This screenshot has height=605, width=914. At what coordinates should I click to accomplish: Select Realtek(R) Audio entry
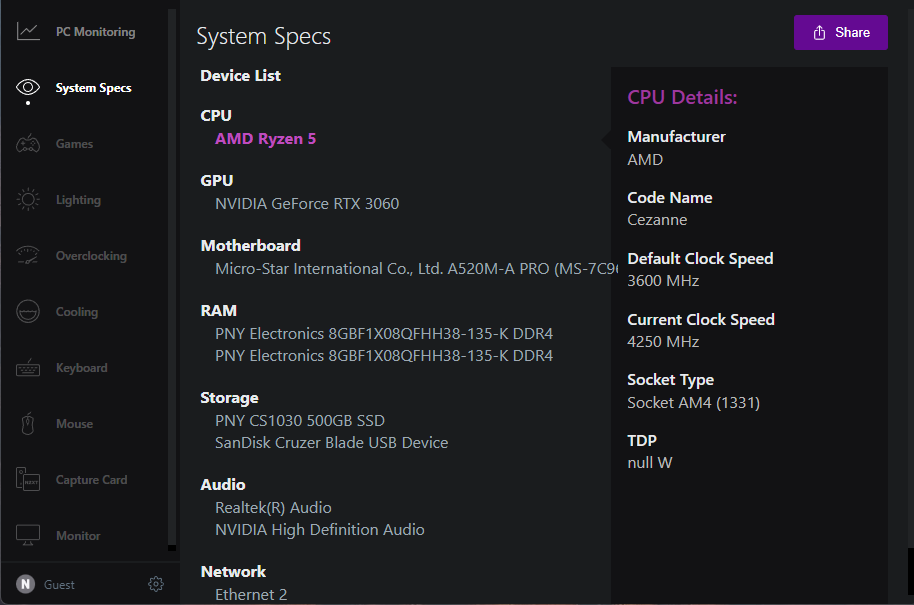[273, 508]
